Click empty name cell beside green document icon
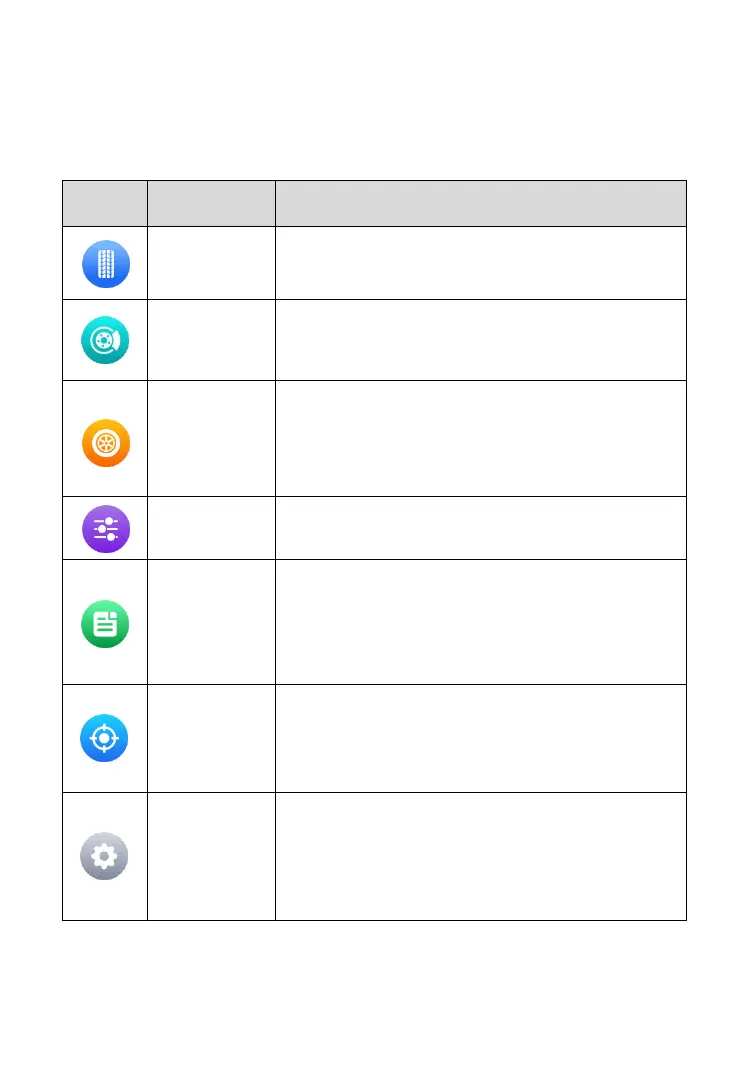Image resolution: width=748 pixels, height=1077 pixels. point(211,622)
